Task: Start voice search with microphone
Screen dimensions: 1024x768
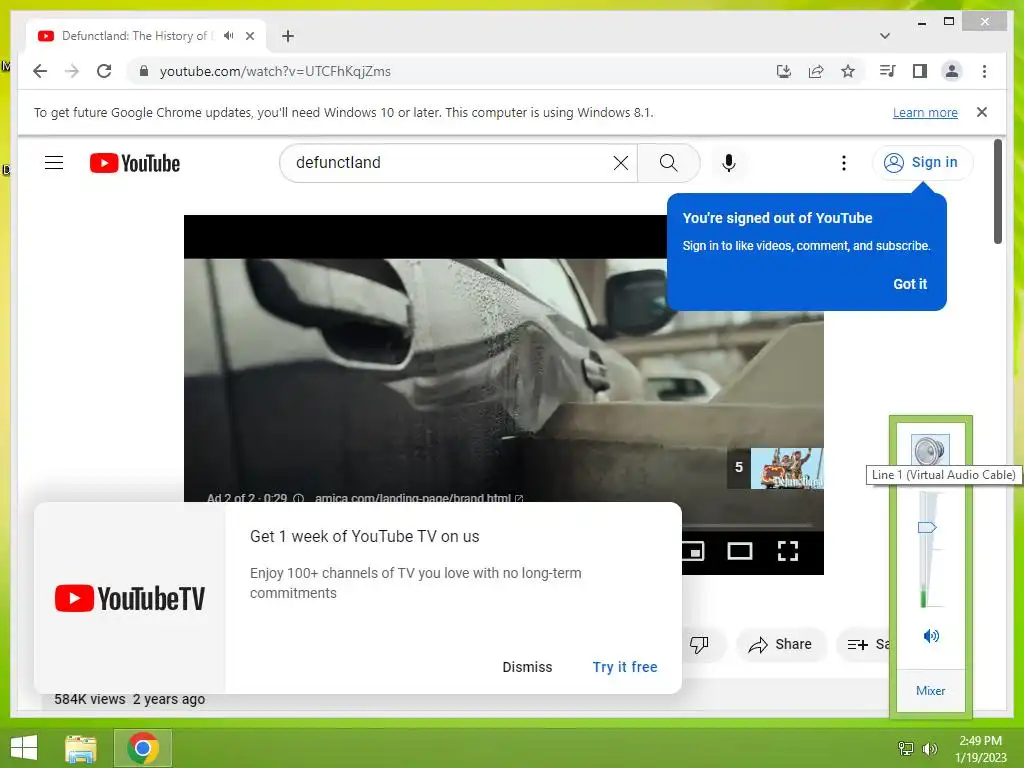Action: 729,163
